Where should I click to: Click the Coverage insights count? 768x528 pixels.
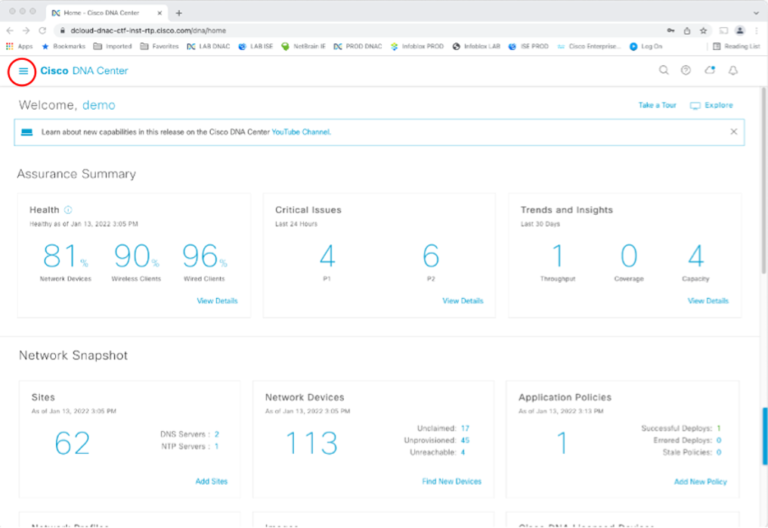629,256
